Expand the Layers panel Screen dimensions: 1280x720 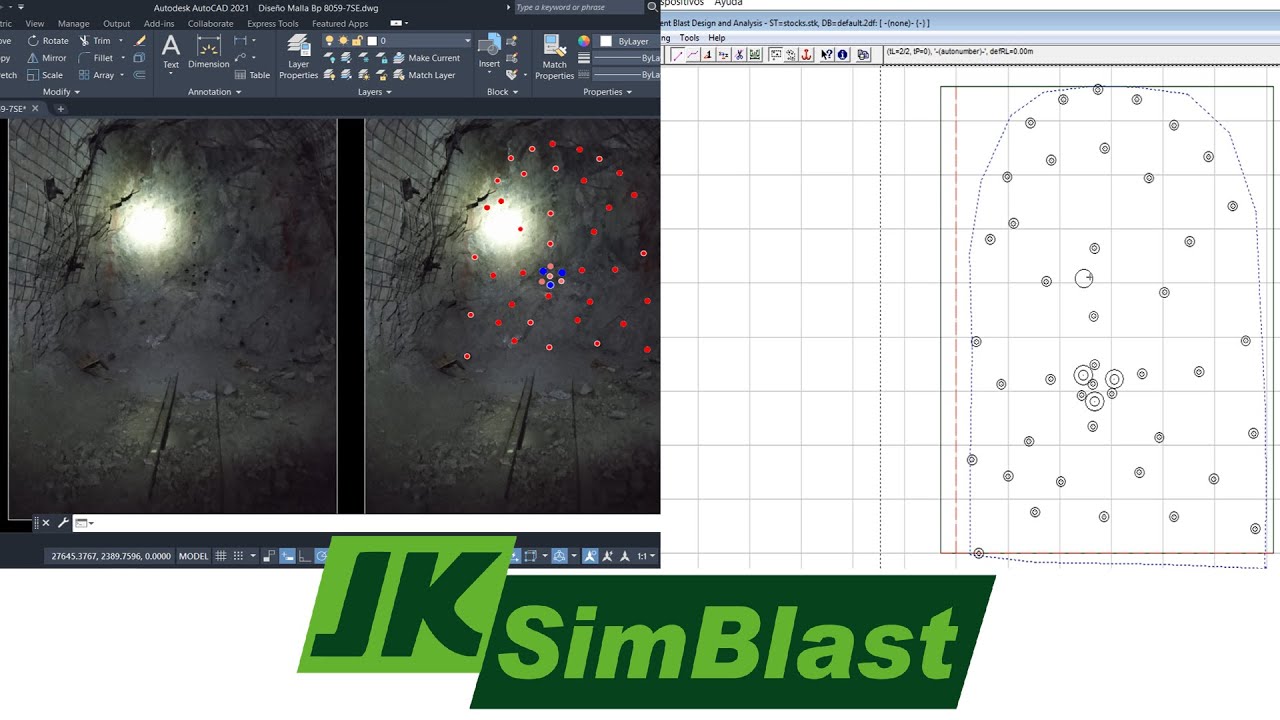tap(375, 92)
